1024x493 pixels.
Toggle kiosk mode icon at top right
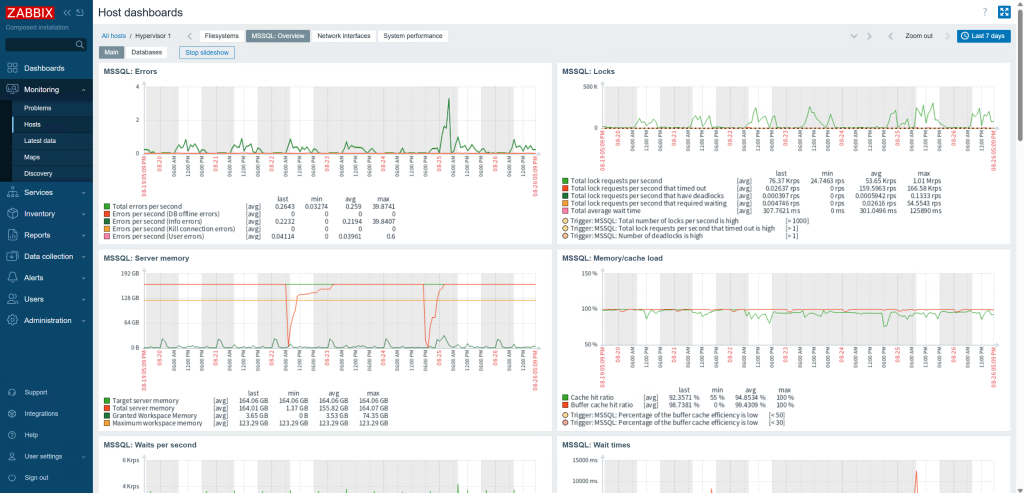click(1004, 12)
